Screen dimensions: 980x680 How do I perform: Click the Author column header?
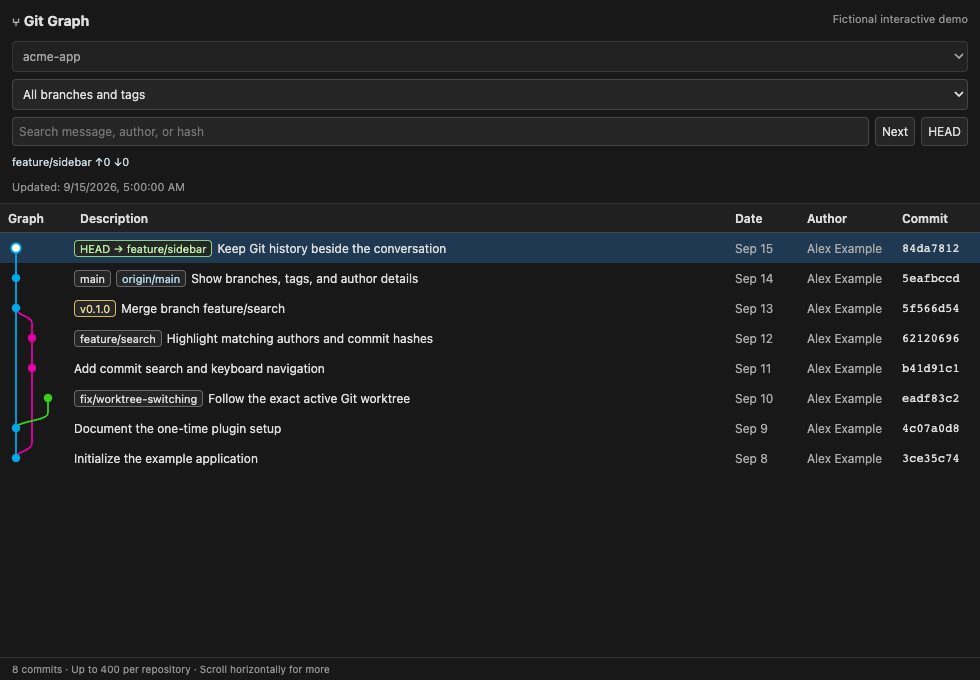[x=826, y=219]
